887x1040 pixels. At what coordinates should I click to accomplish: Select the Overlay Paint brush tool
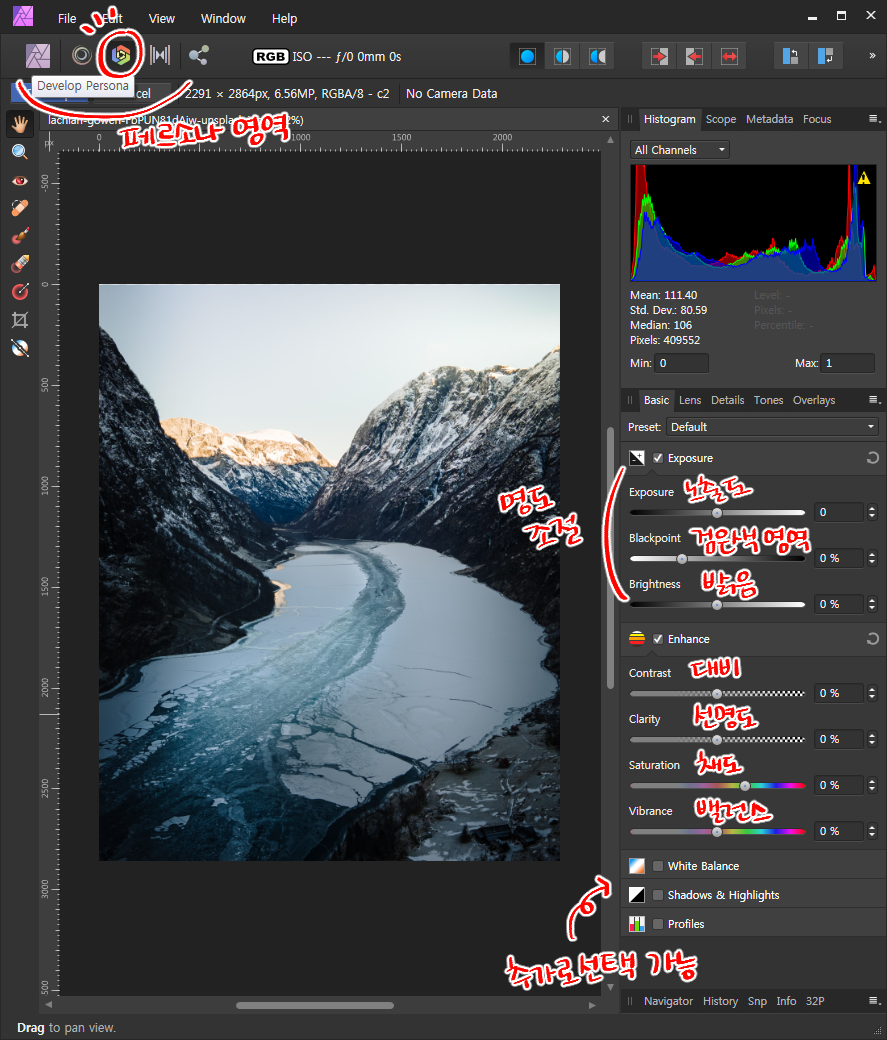pos(20,236)
